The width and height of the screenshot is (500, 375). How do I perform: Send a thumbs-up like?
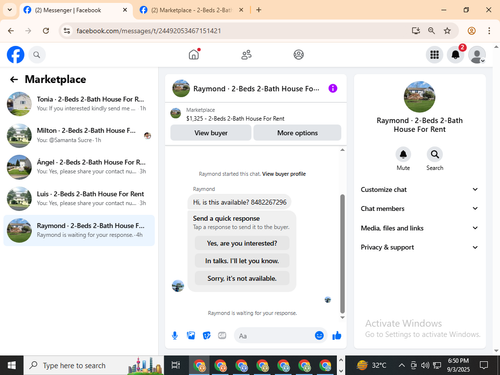coord(337,335)
